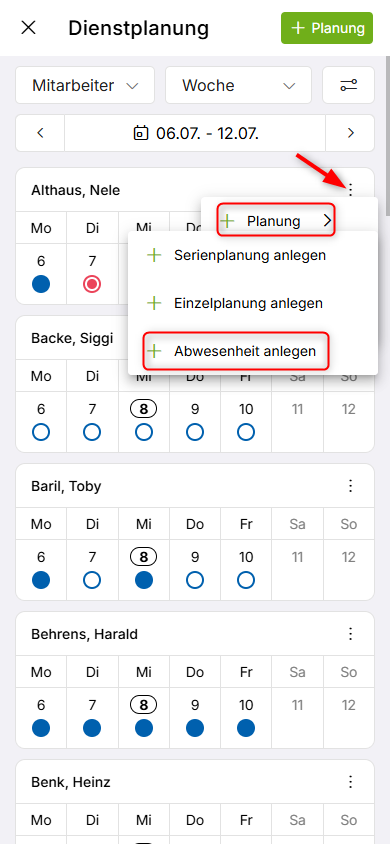The height and width of the screenshot is (844, 390).
Task: Go to previous week arrow
Action: click(x=40, y=133)
